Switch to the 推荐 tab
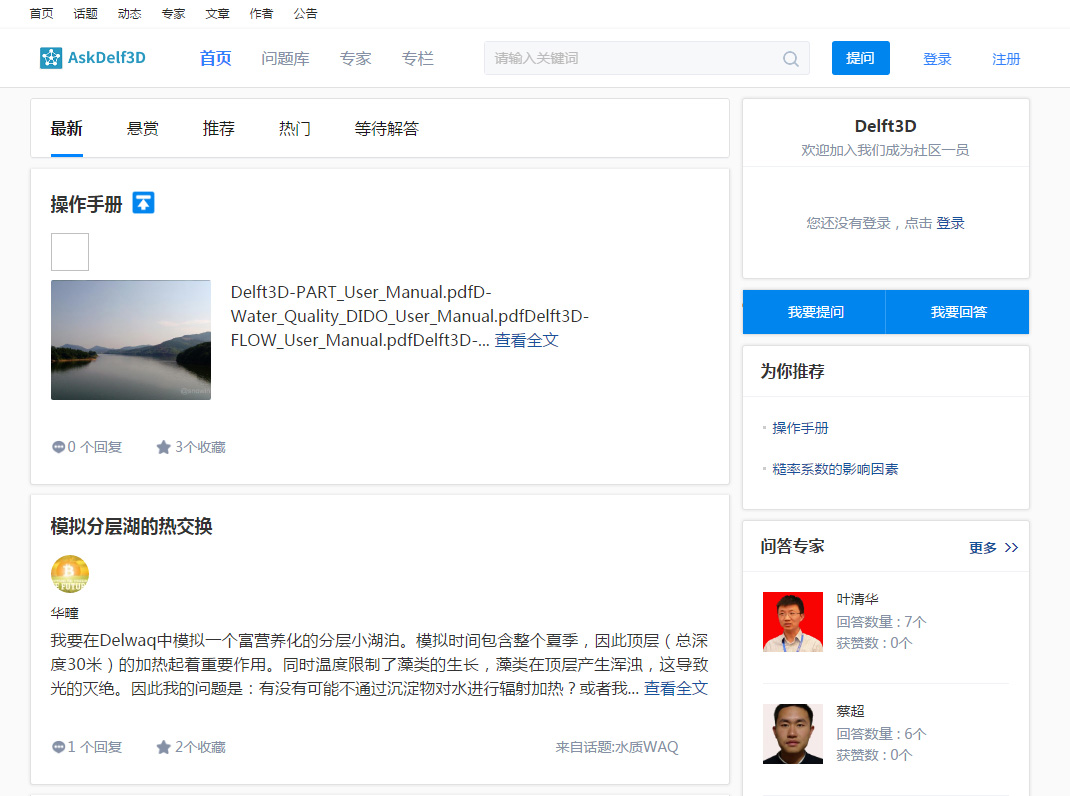 218,128
